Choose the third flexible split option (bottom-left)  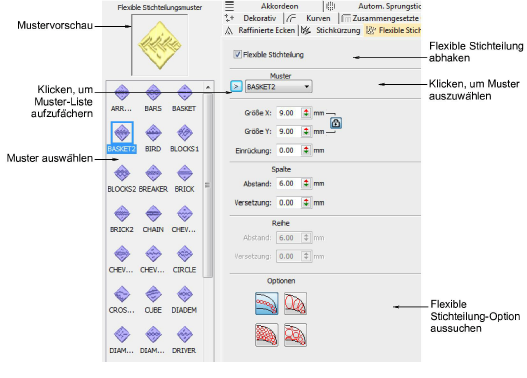click(x=267, y=335)
